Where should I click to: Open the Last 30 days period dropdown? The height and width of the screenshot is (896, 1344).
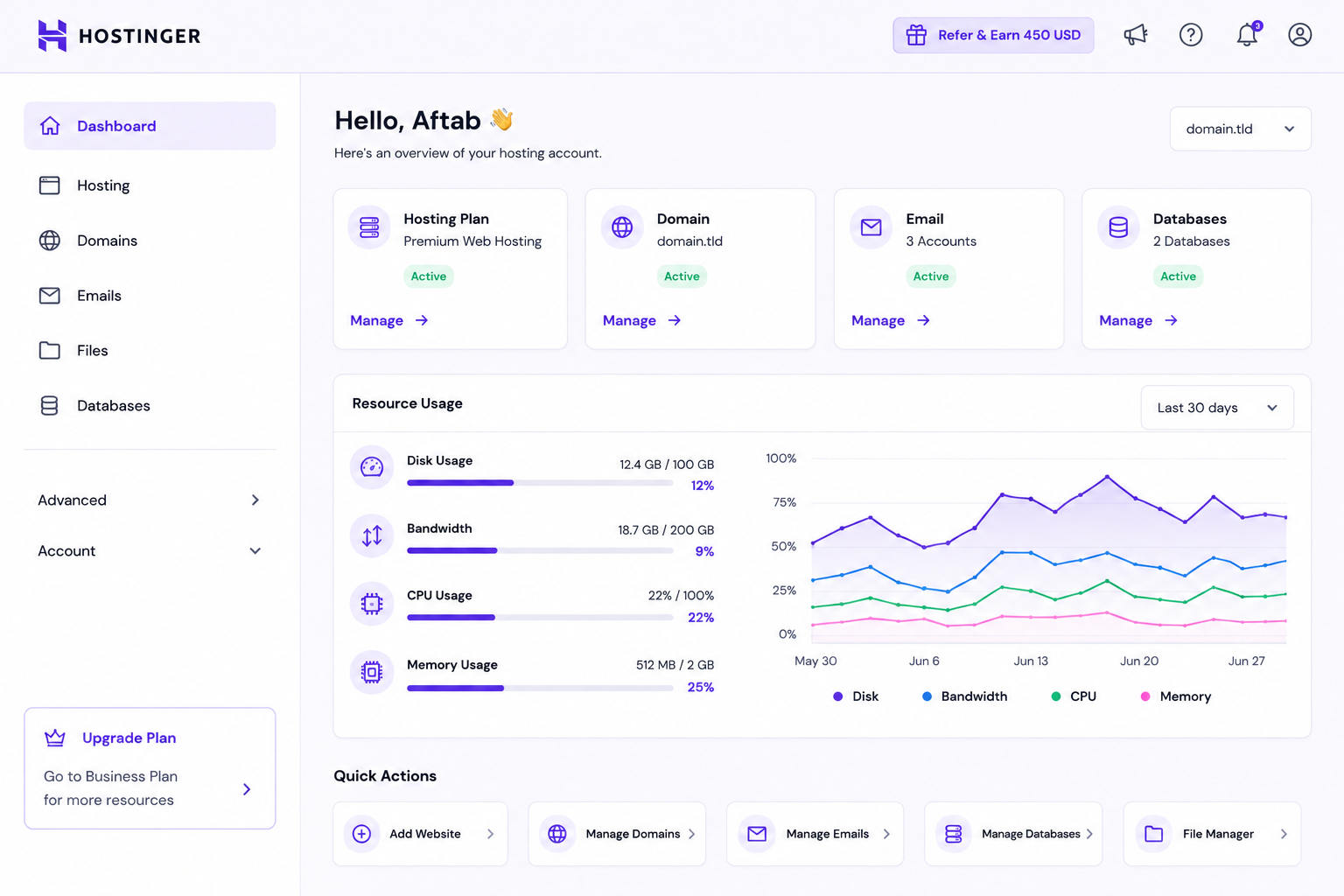1217,408
